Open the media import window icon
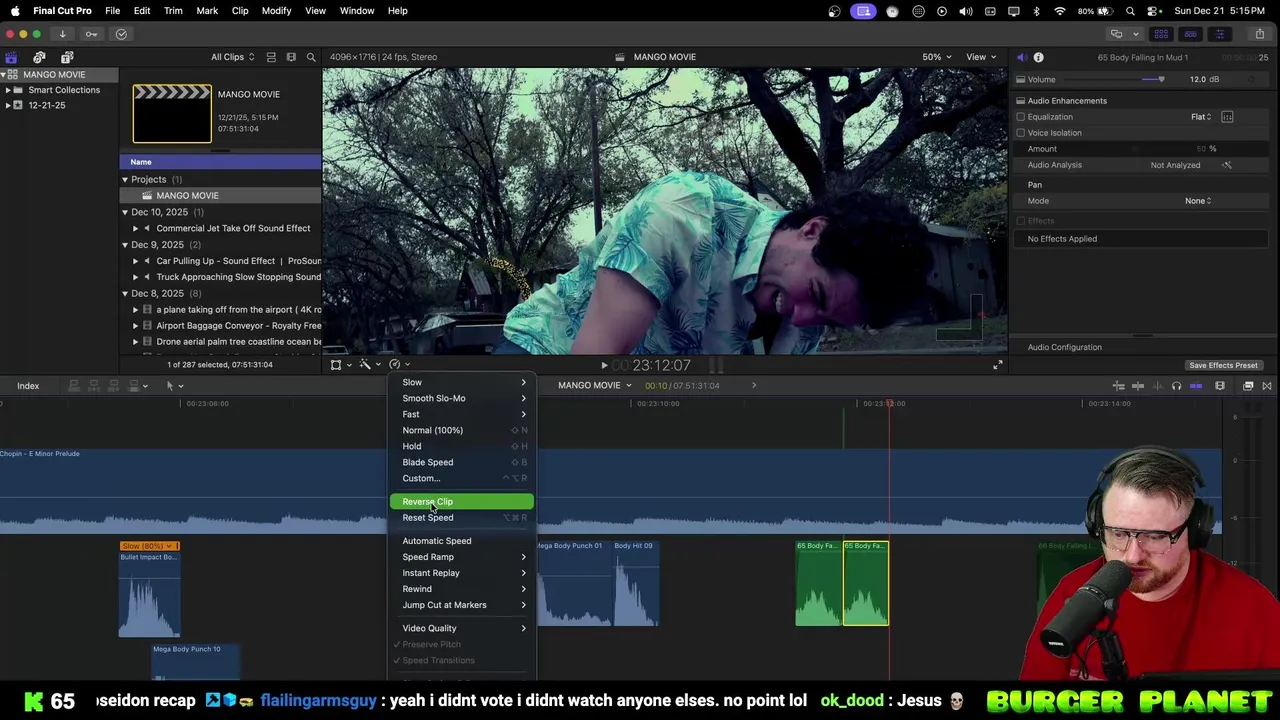Image resolution: width=1280 pixels, height=720 pixels. [x=62, y=34]
